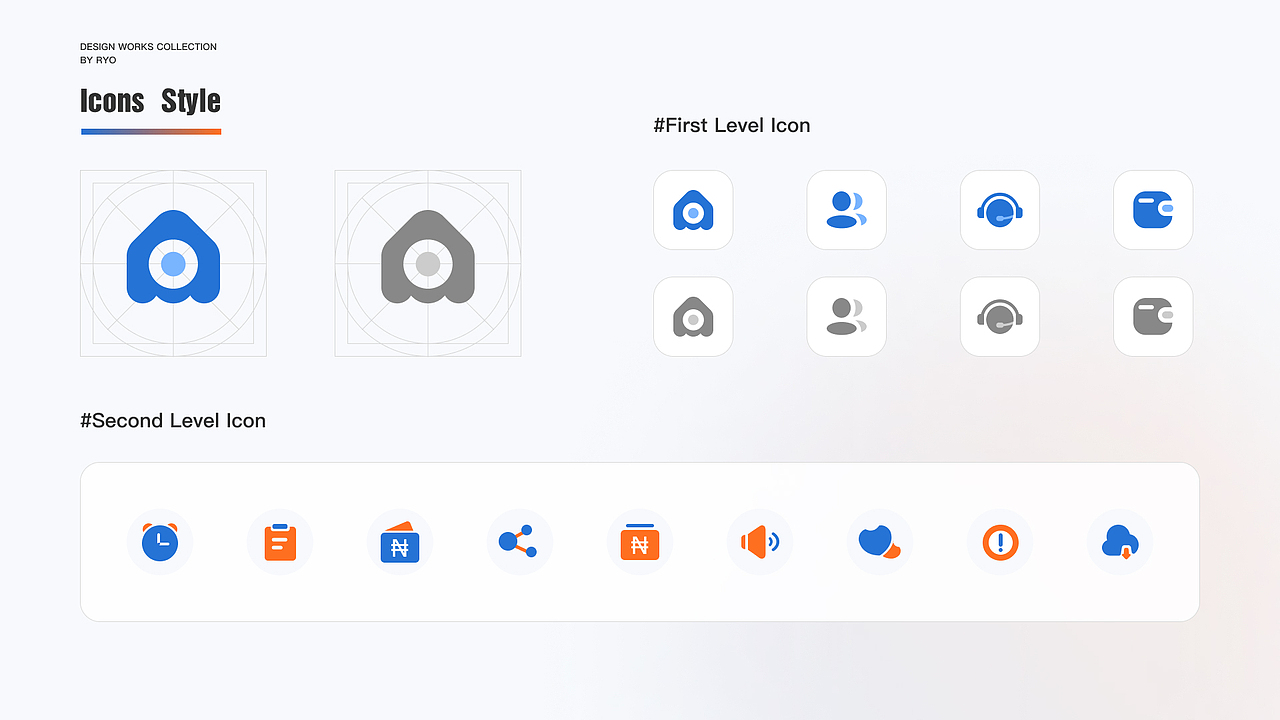
Task: Click the blue share nodes icon
Action: tap(520, 542)
